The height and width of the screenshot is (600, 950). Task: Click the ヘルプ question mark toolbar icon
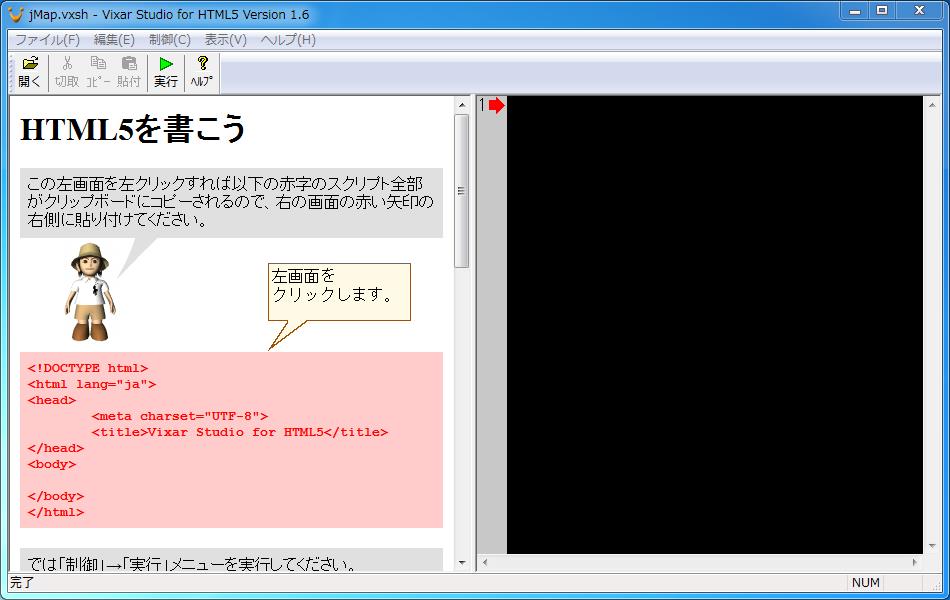coord(200,70)
